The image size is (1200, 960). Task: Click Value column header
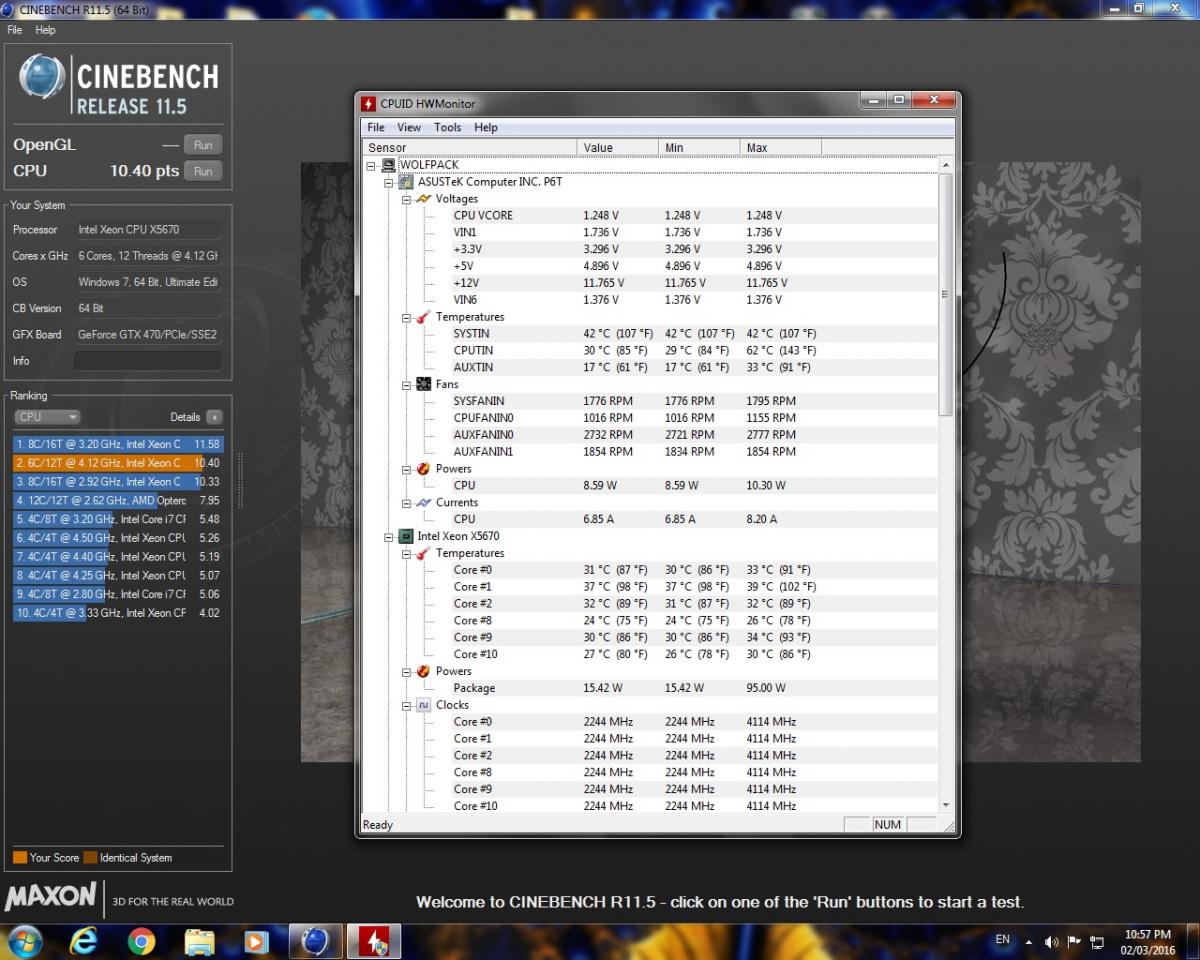(x=618, y=148)
